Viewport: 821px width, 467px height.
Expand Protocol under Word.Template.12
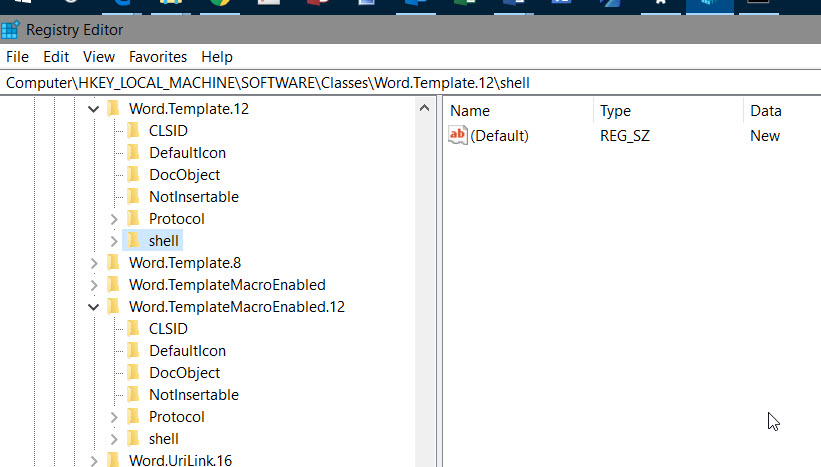[x=114, y=219]
